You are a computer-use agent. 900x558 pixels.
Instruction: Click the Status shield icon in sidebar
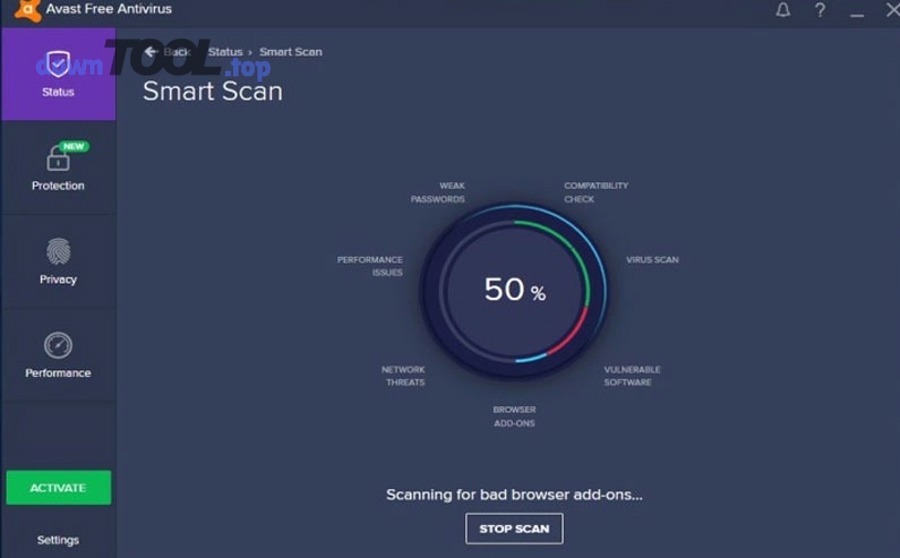pos(58,64)
